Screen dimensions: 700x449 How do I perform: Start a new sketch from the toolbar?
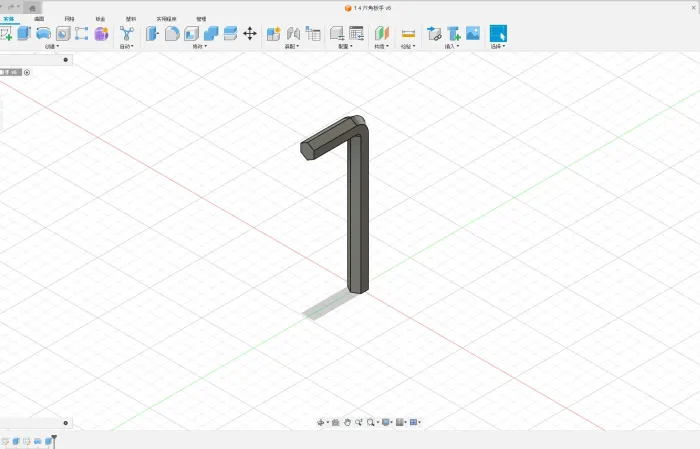click(6, 33)
